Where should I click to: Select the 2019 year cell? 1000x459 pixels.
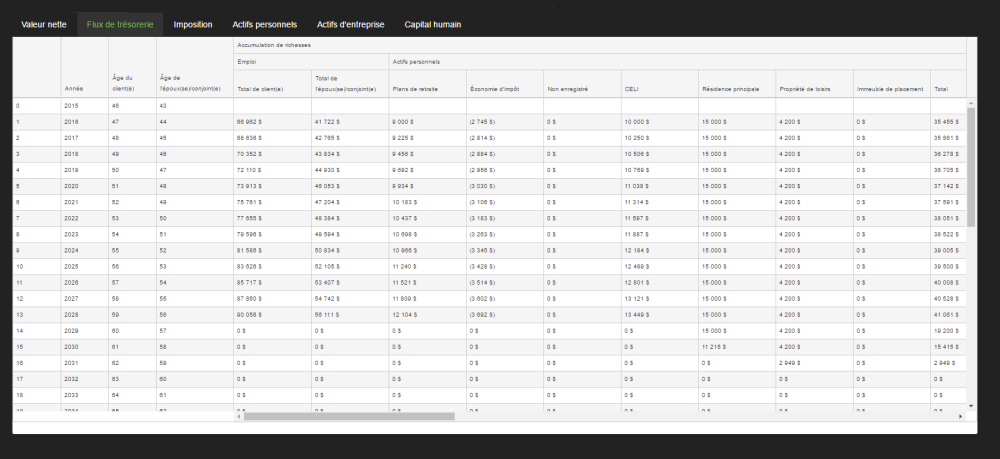[x=85, y=170]
